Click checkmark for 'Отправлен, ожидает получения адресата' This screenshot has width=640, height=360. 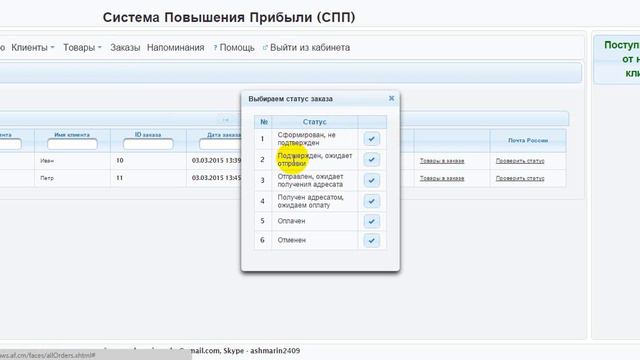click(x=371, y=180)
